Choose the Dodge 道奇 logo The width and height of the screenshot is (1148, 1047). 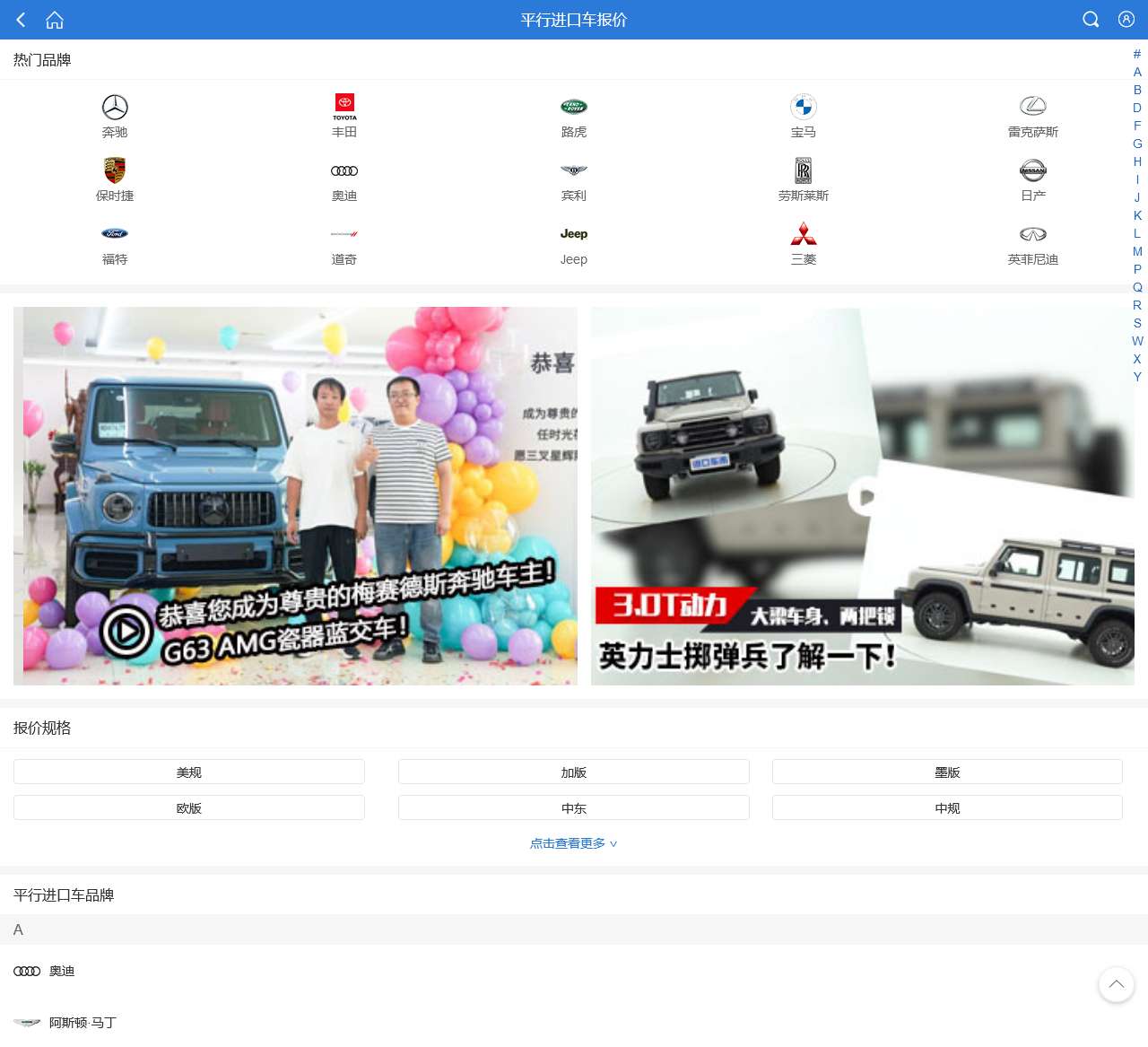pos(344,234)
